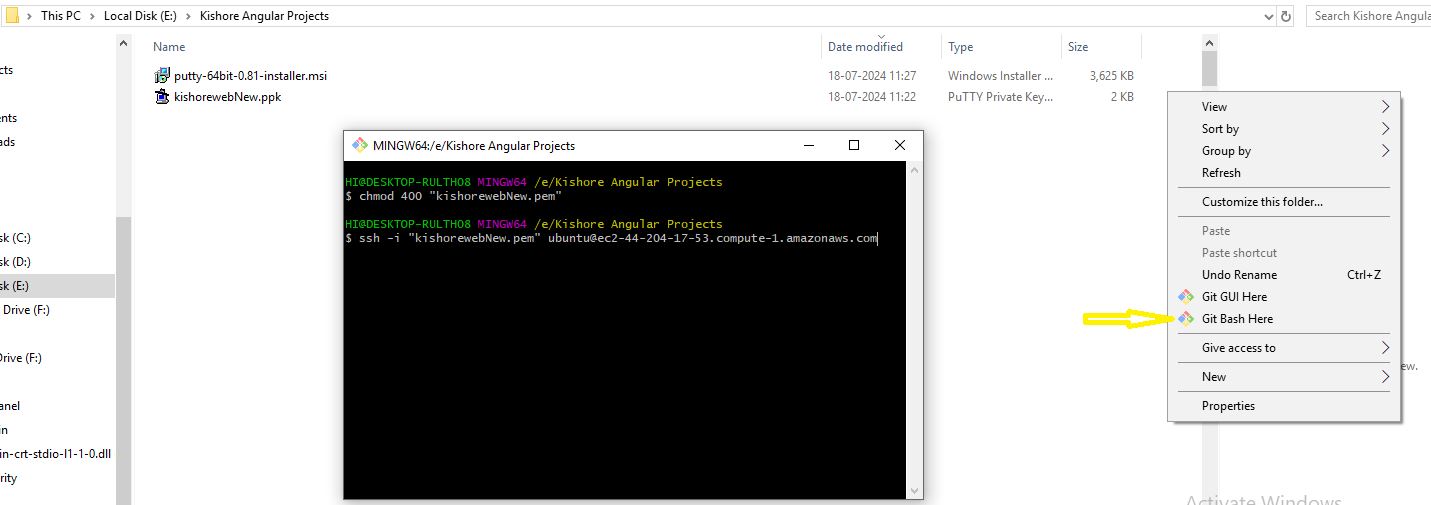Click This PC in breadcrumb path
Image resolution: width=1431 pixels, height=505 pixels.
60,16
